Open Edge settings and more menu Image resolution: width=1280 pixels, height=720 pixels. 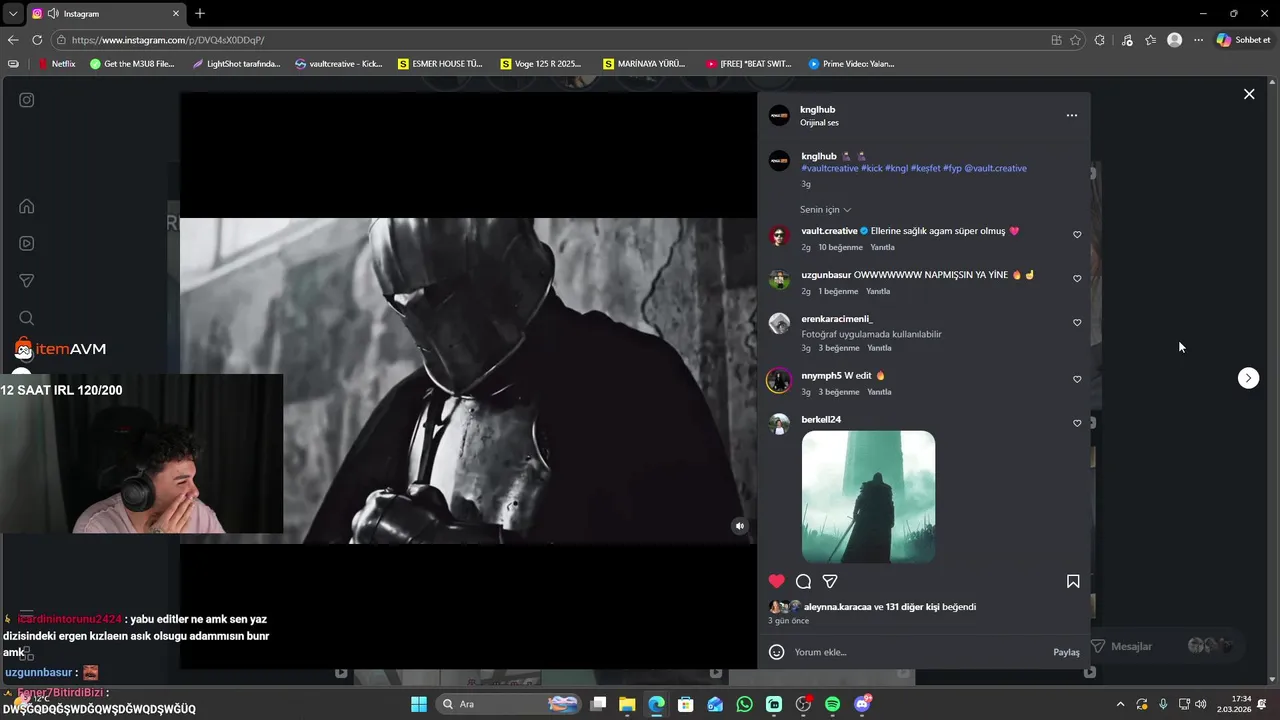[1198, 40]
